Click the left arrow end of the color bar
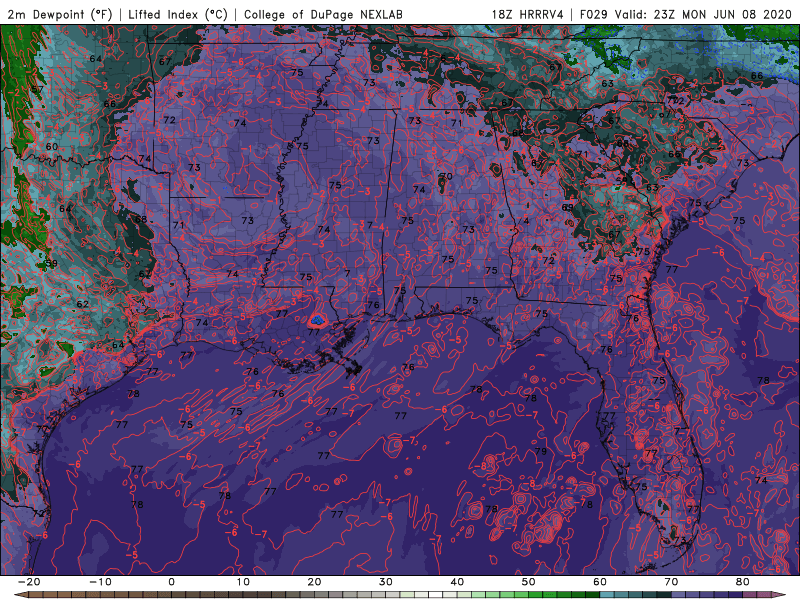 19,595
